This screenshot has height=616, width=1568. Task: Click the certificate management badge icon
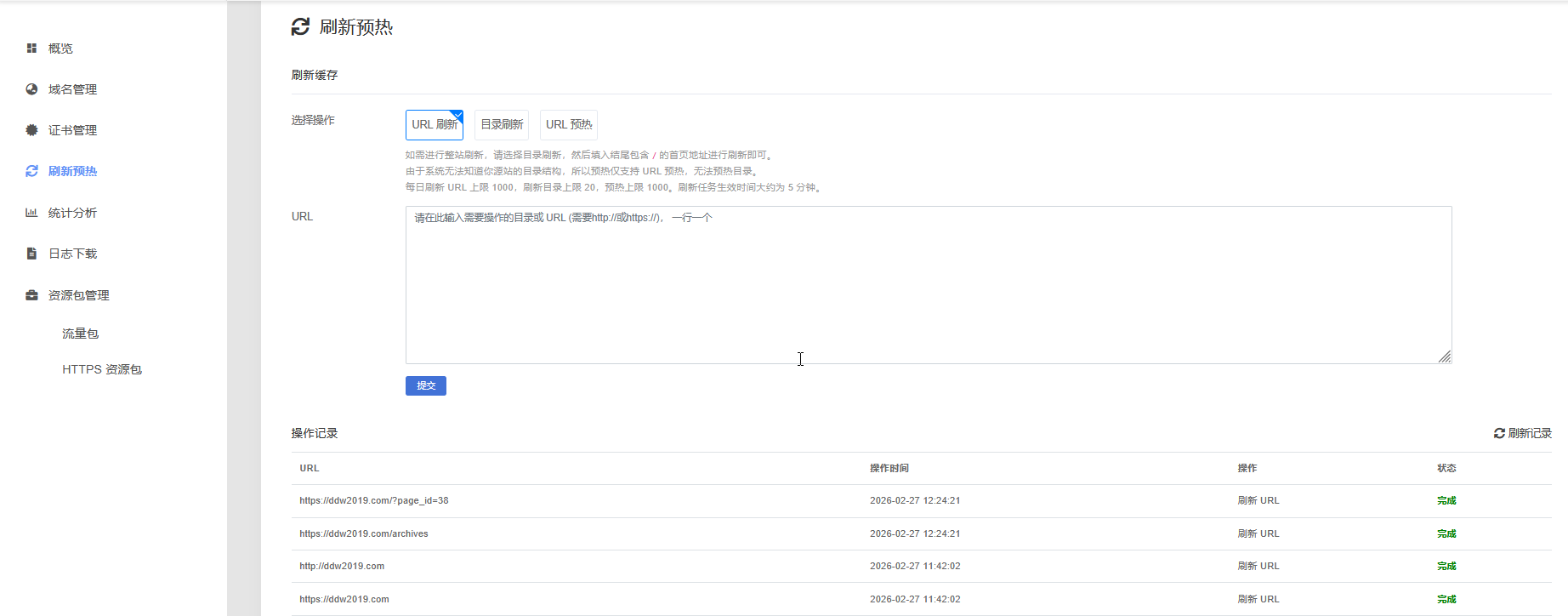click(x=31, y=130)
